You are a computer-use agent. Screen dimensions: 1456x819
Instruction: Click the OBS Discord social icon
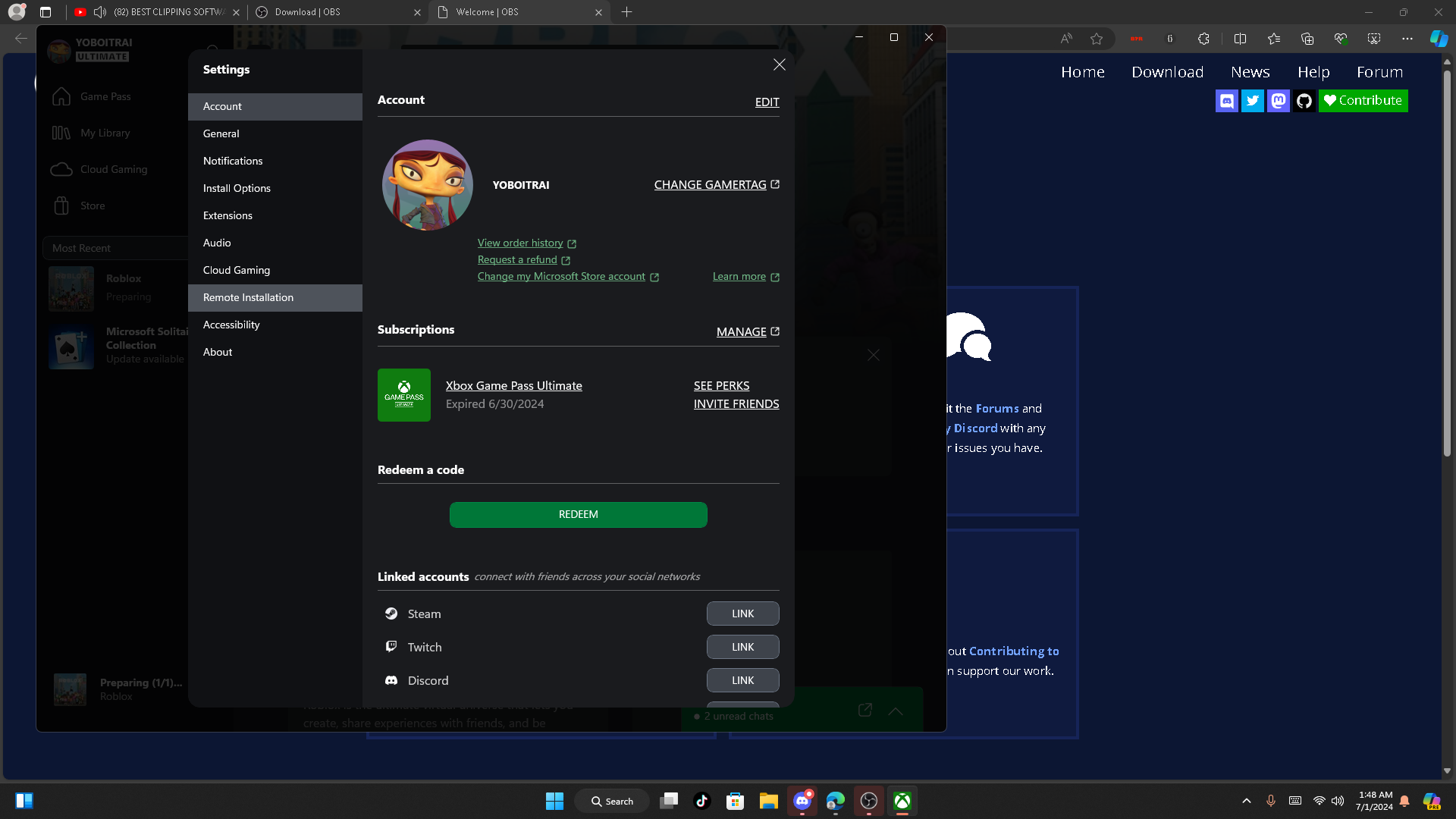point(1227,101)
